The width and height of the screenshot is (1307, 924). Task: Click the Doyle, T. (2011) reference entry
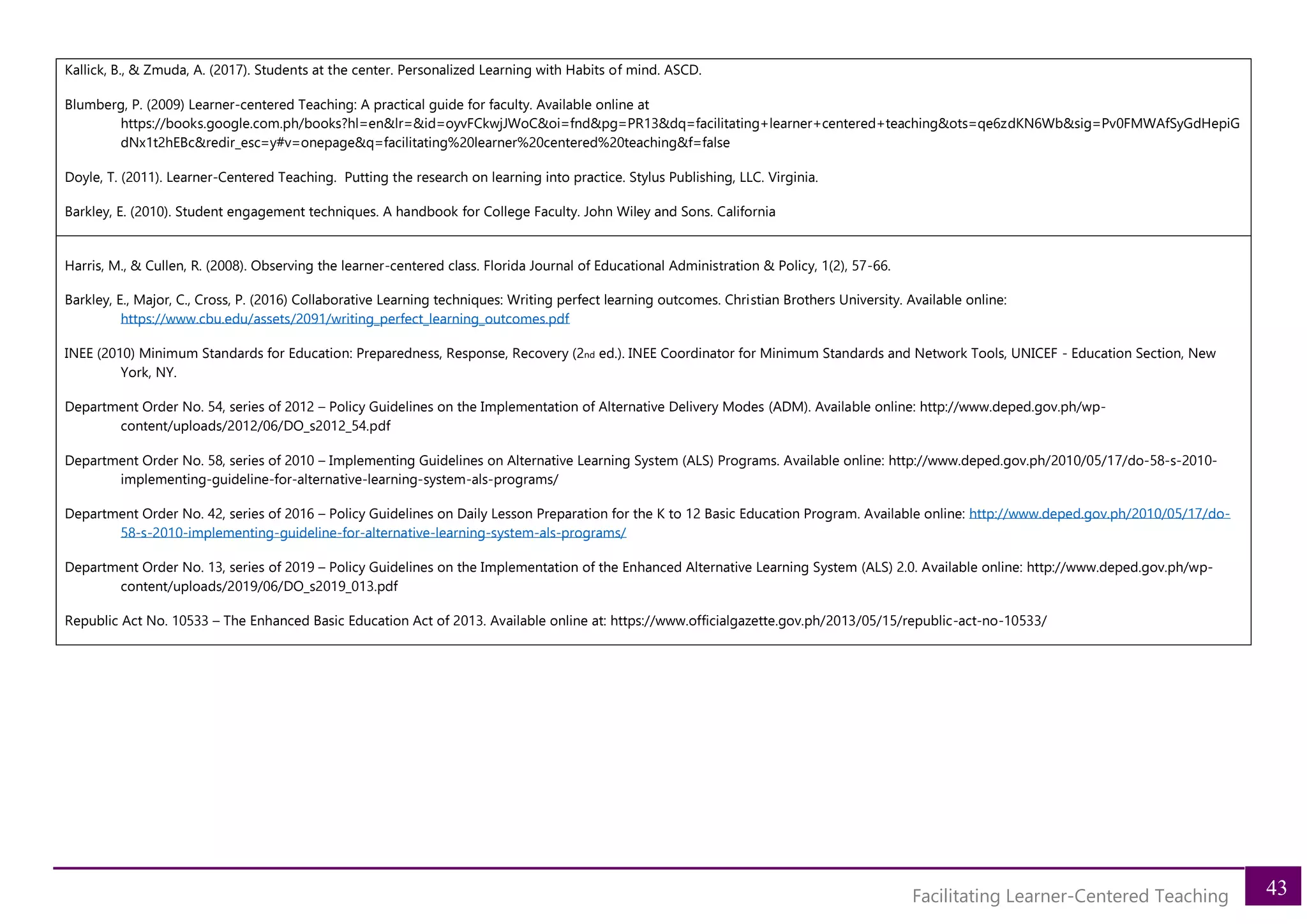point(440,177)
